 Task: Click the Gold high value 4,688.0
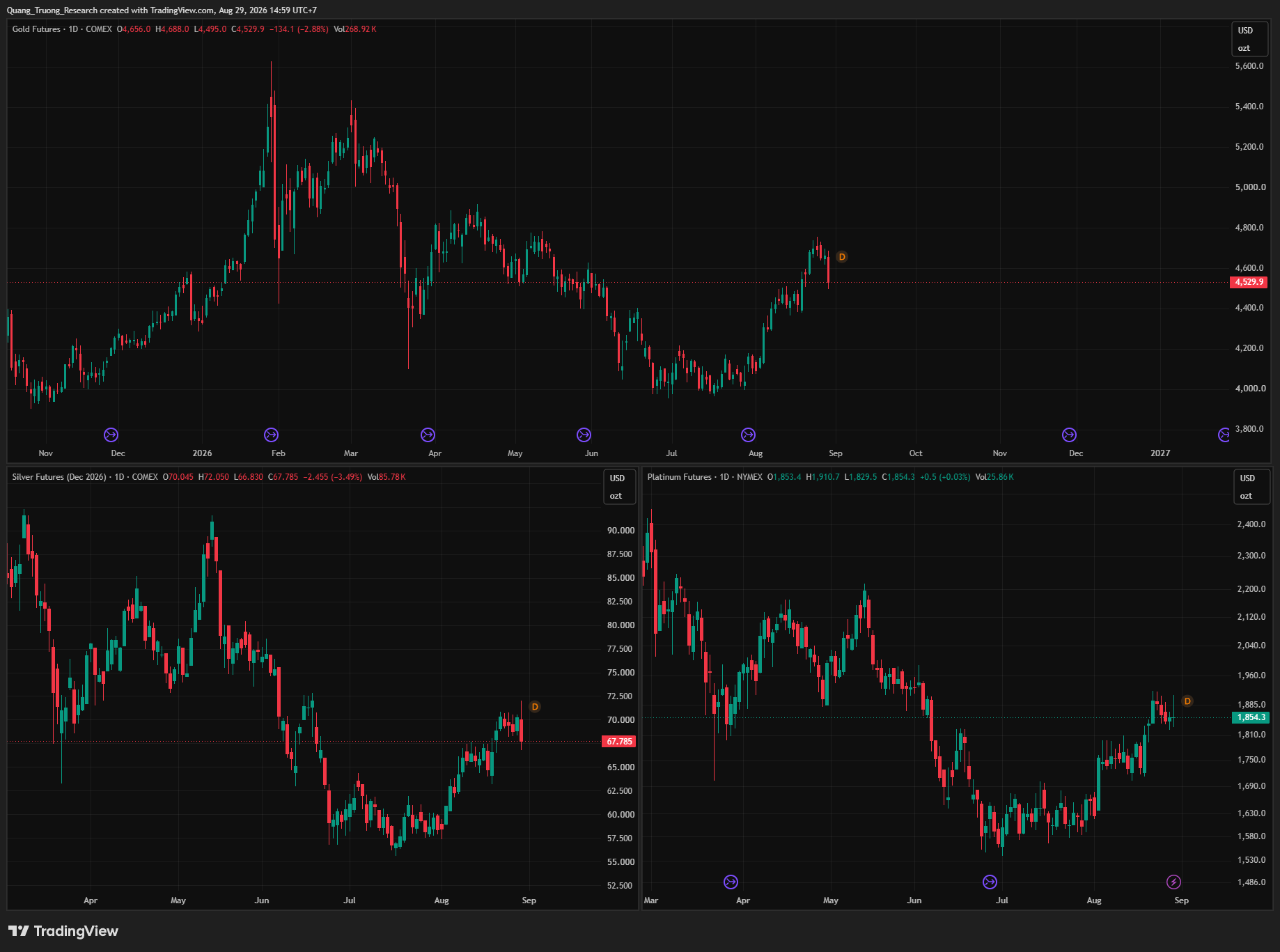pyautogui.click(x=175, y=29)
